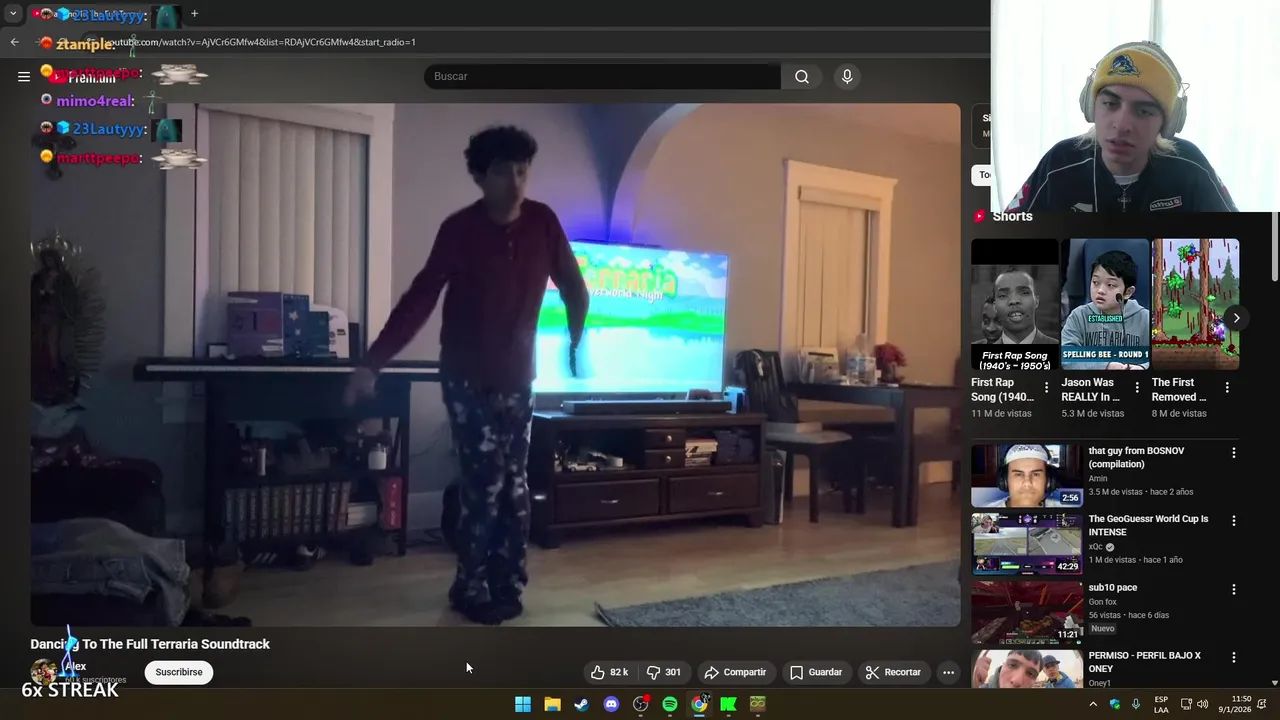Viewport: 1280px width, 720px height.
Task: Open options for The First Removed short
Action: click(x=1227, y=387)
